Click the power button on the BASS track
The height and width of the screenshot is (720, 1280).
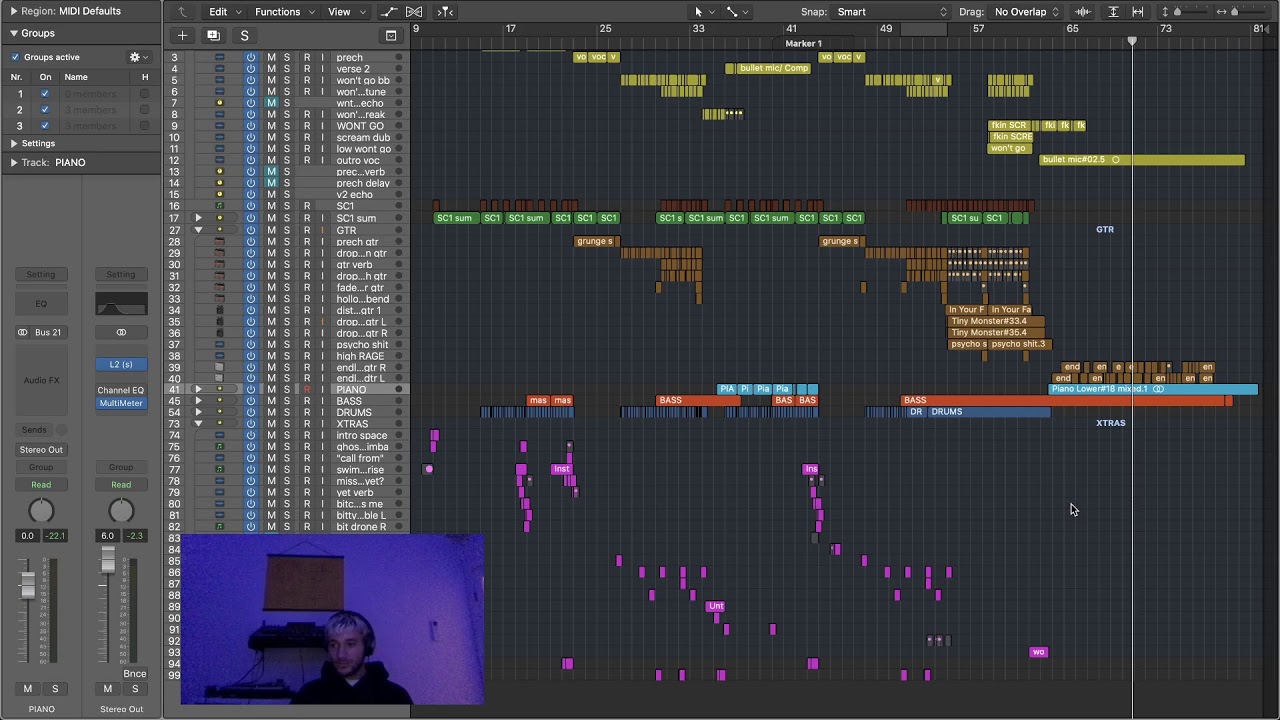click(251, 401)
